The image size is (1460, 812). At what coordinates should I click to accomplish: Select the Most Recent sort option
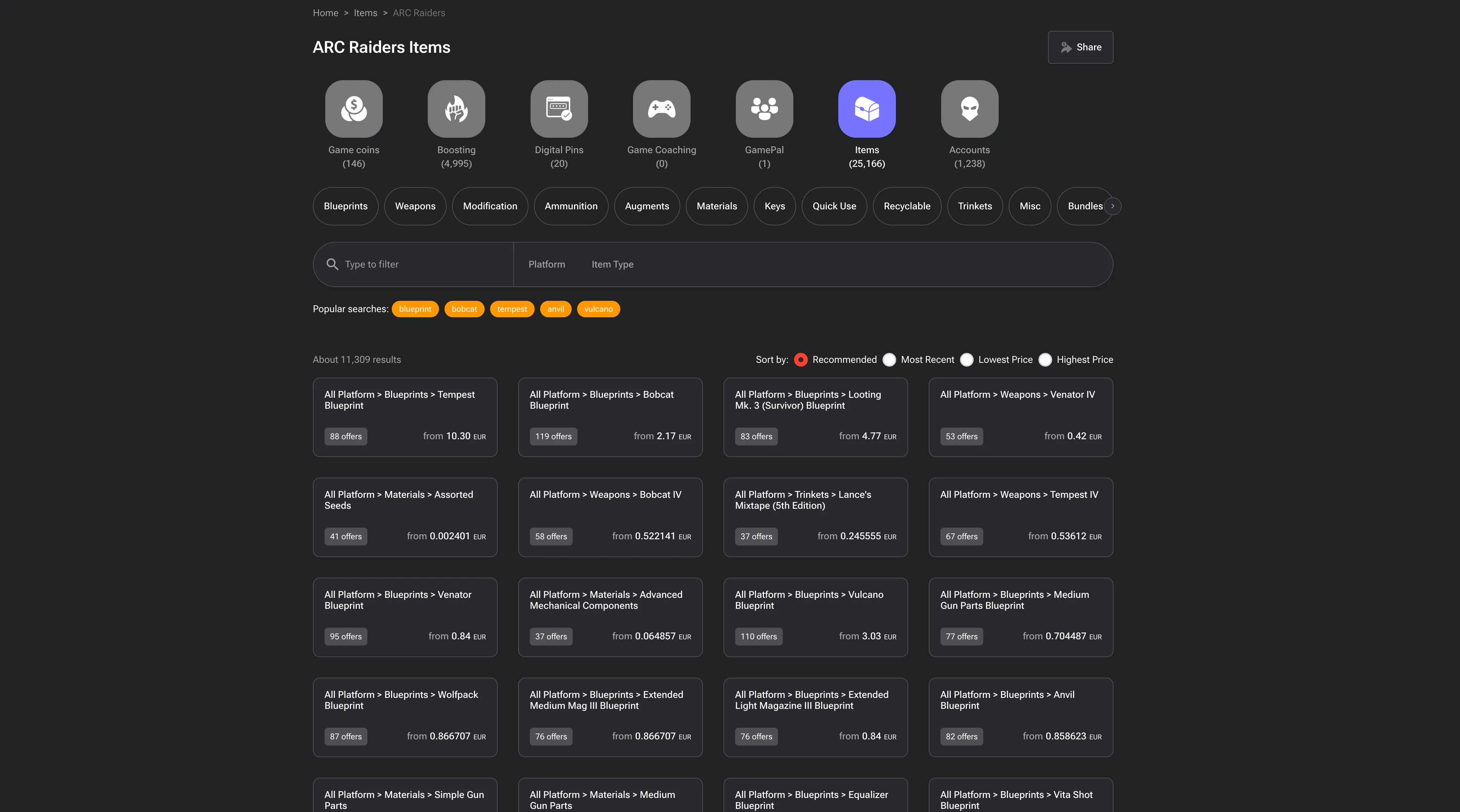889,360
